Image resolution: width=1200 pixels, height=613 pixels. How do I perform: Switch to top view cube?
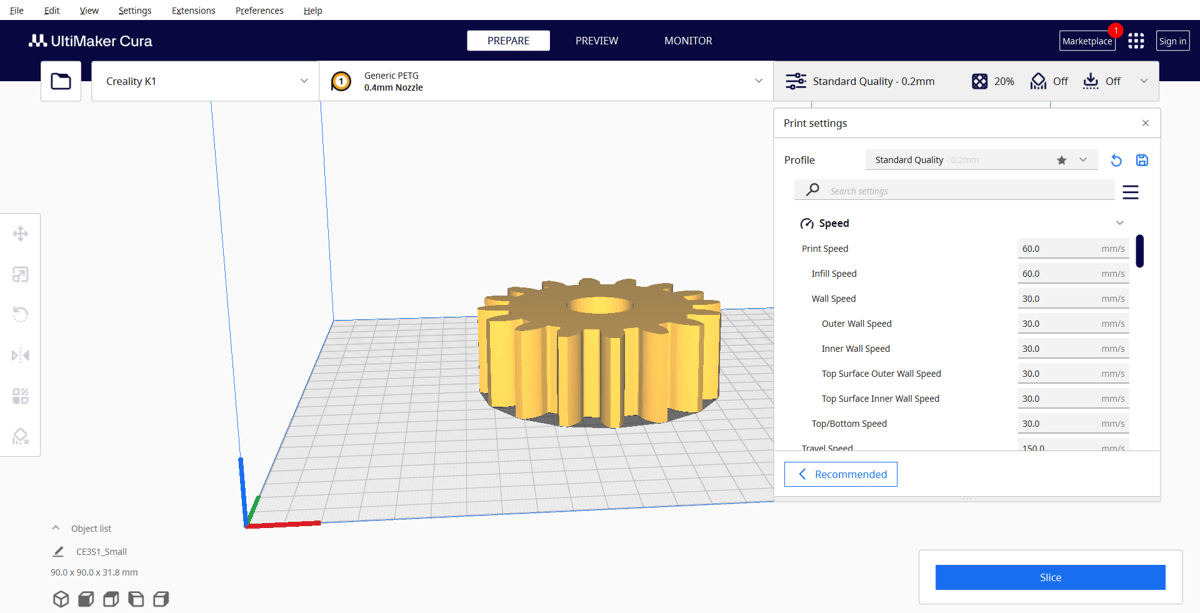pos(111,599)
